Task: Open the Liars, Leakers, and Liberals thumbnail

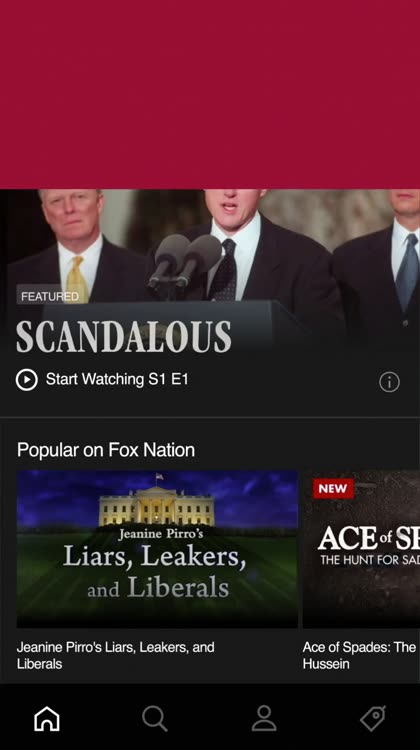Action: click(x=157, y=549)
